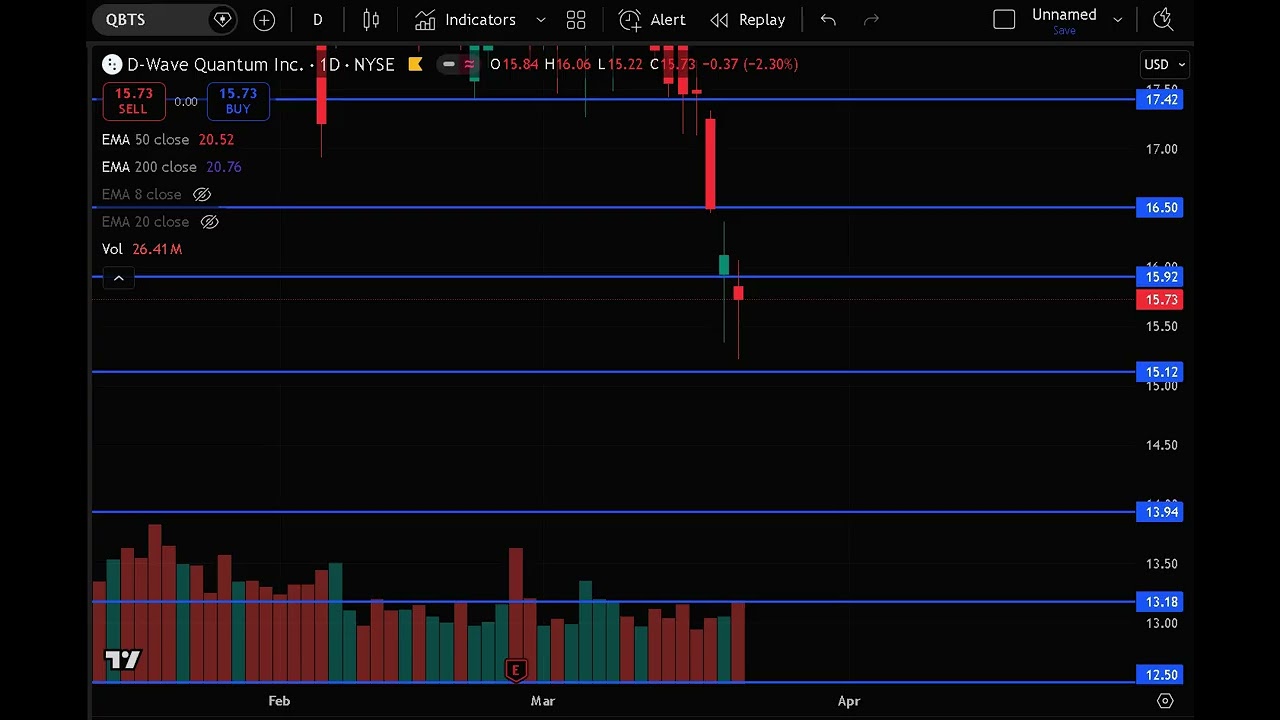
Task: Click the D-Wave Quantum Inc. symbol title
Action: (215, 64)
